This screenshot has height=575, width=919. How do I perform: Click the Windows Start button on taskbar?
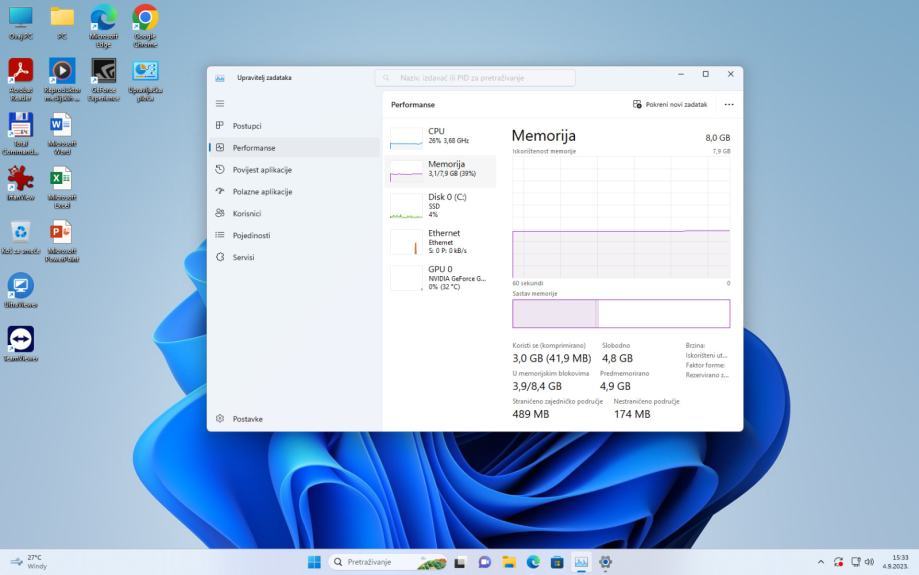(314, 562)
